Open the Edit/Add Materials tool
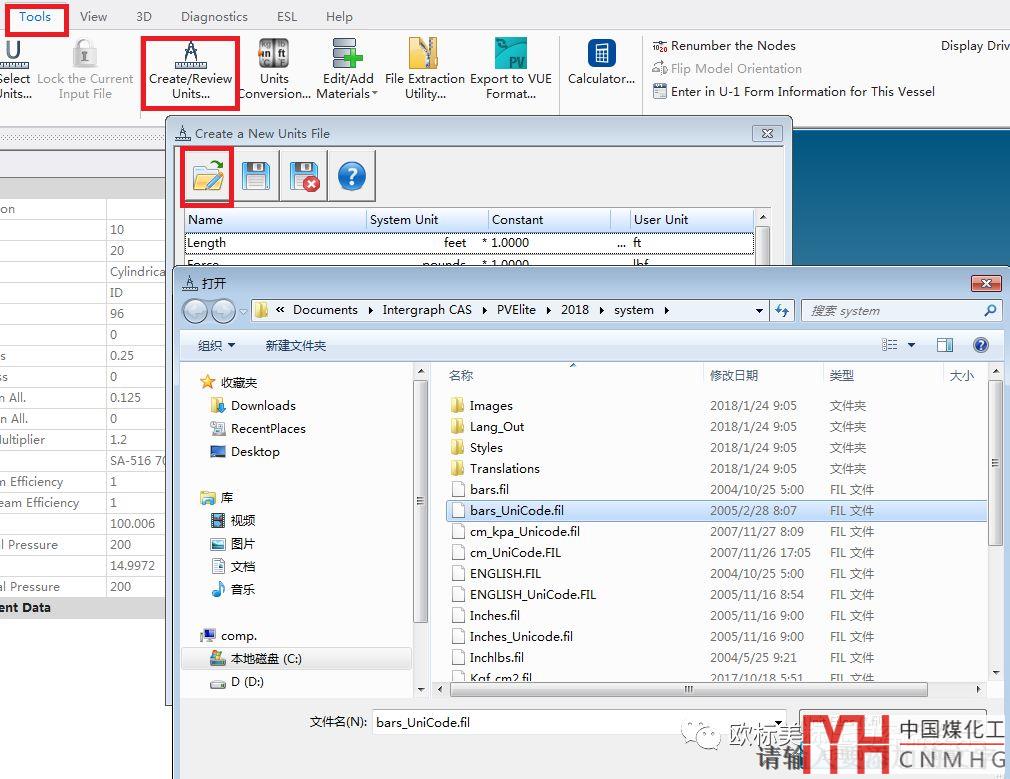1010x779 pixels. tap(347, 70)
